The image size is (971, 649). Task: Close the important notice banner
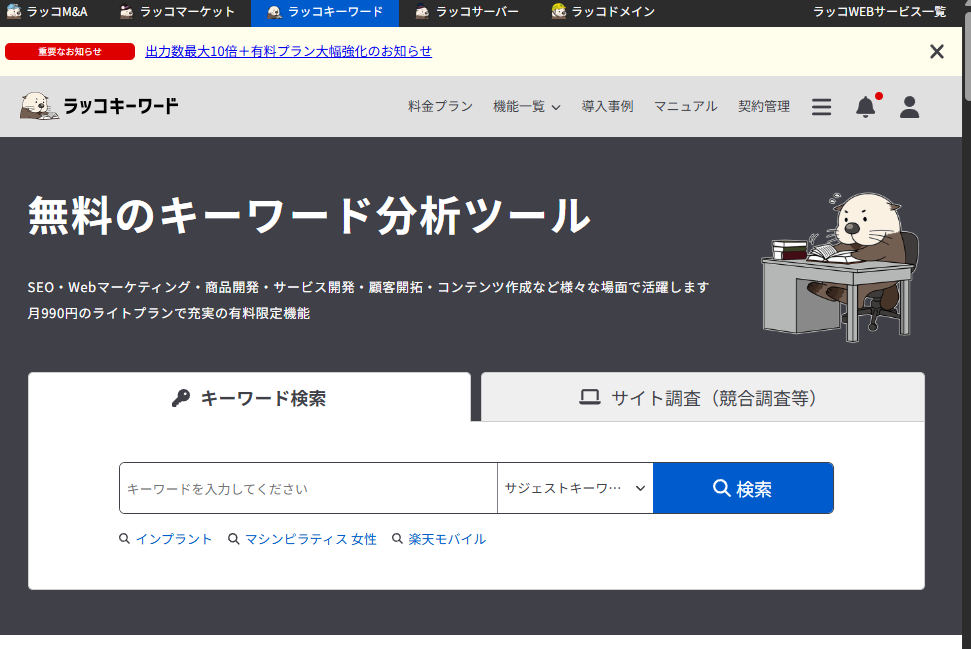[936, 51]
